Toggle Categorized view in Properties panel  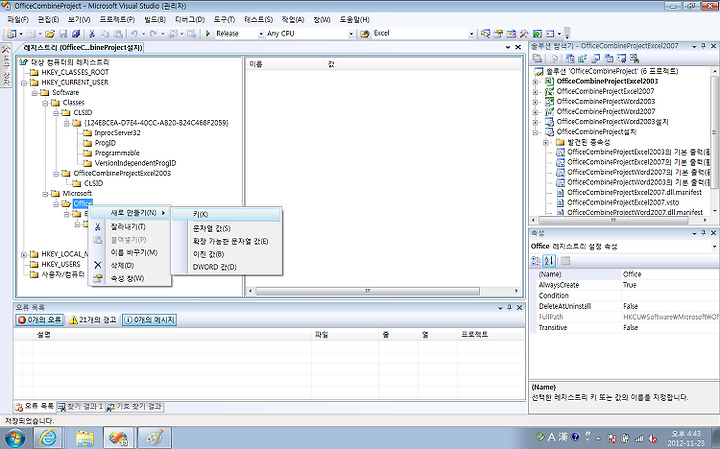(536, 261)
